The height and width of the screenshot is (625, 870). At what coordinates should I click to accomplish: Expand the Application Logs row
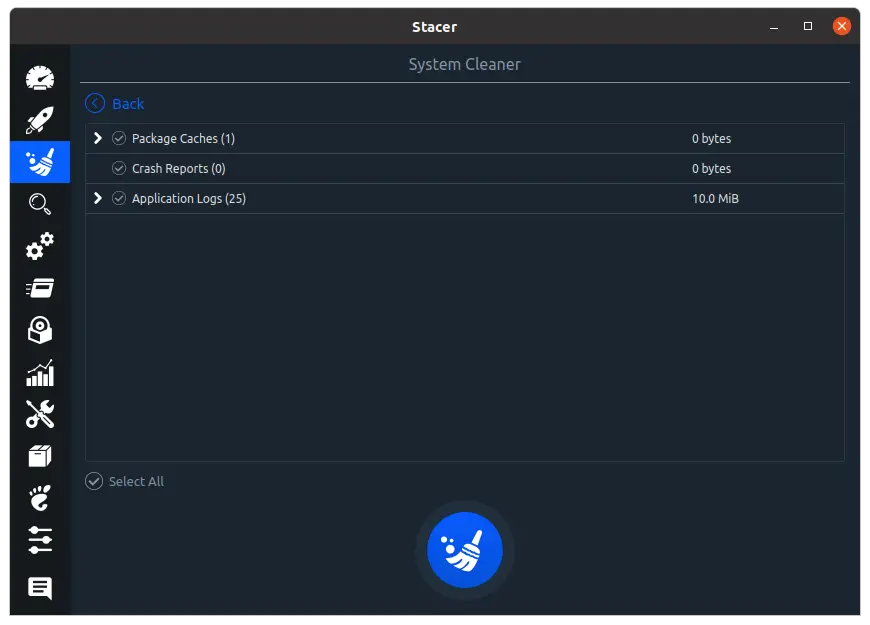[x=98, y=198]
